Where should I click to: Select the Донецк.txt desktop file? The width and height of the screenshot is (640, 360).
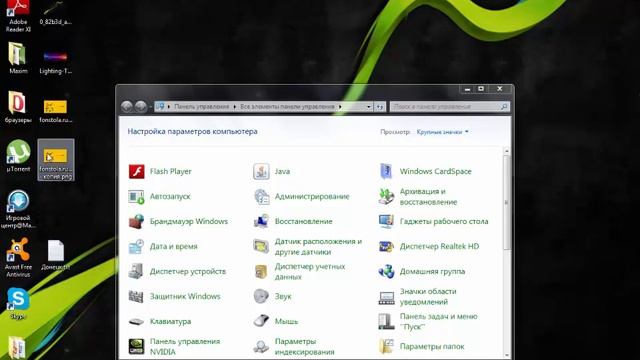pos(56,255)
